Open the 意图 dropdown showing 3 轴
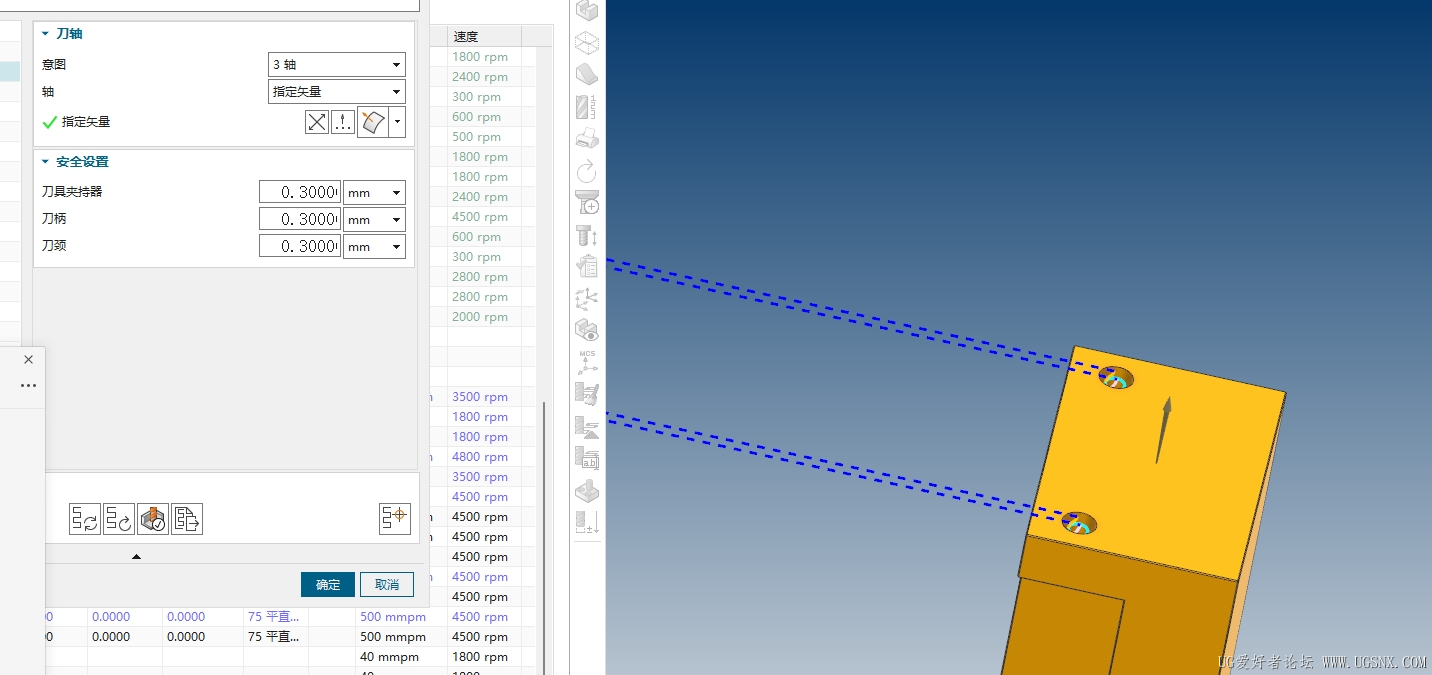The image size is (1432, 675). (x=337, y=65)
